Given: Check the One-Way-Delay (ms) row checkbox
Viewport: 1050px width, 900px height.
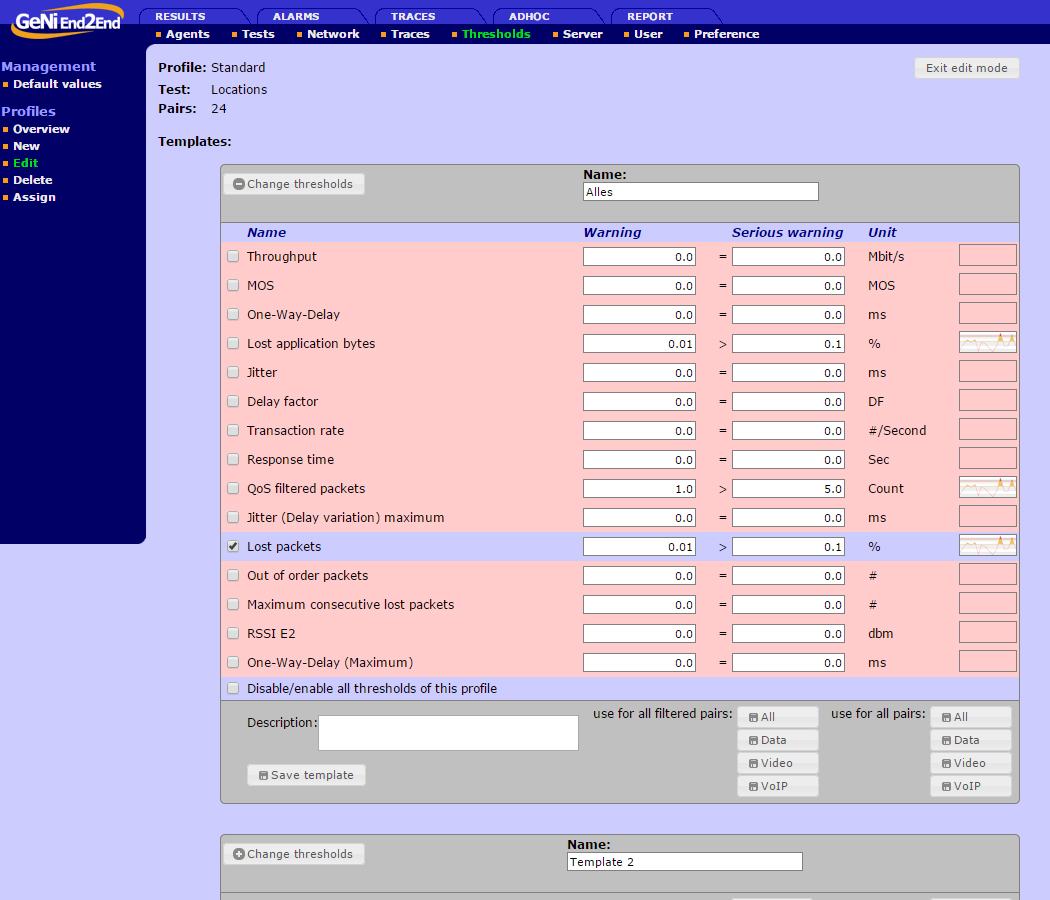Looking at the screenshot, I should (233, 314).
